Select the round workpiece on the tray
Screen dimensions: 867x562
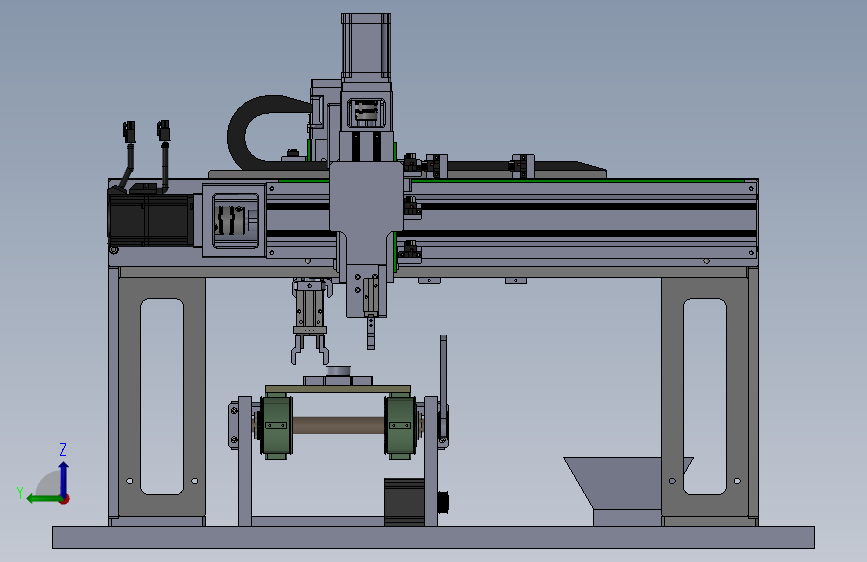coord(338,371)
